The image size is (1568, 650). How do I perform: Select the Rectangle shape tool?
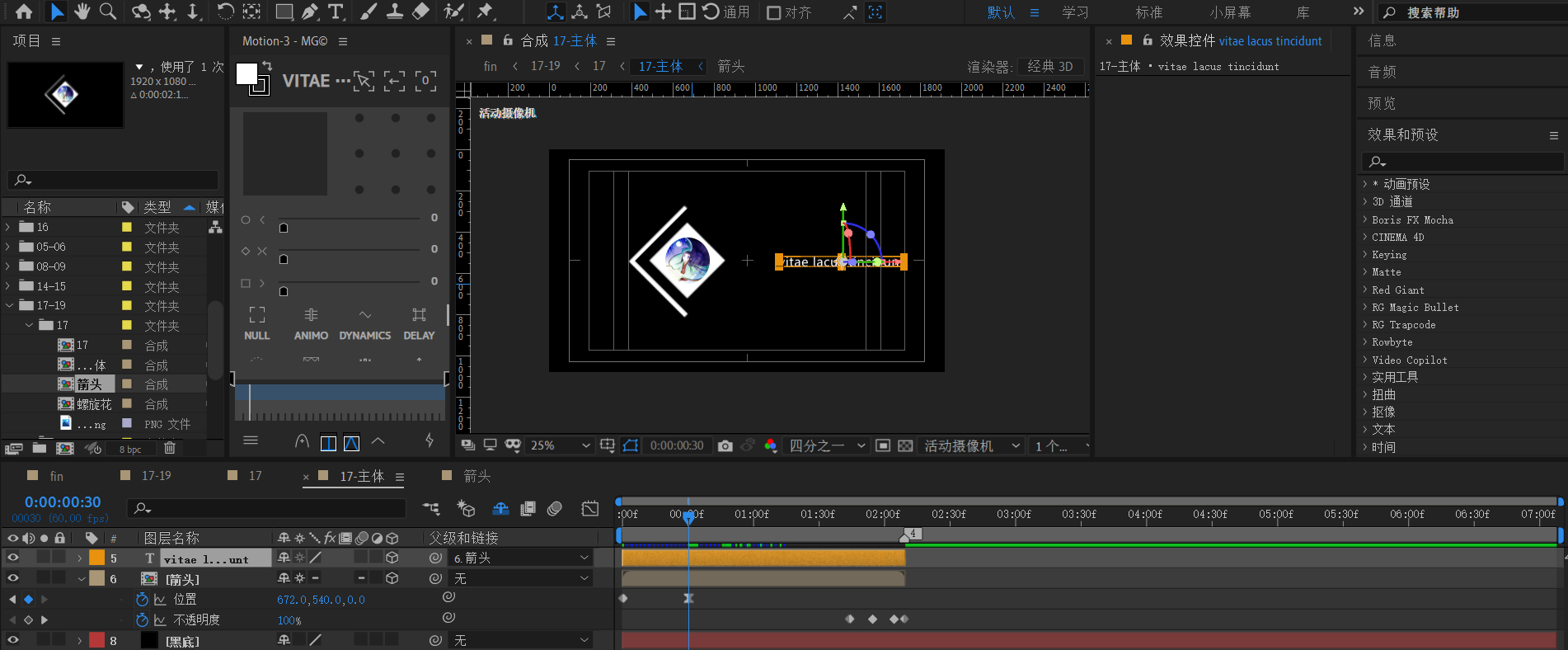pyautogui.click(x=284, y=12)
